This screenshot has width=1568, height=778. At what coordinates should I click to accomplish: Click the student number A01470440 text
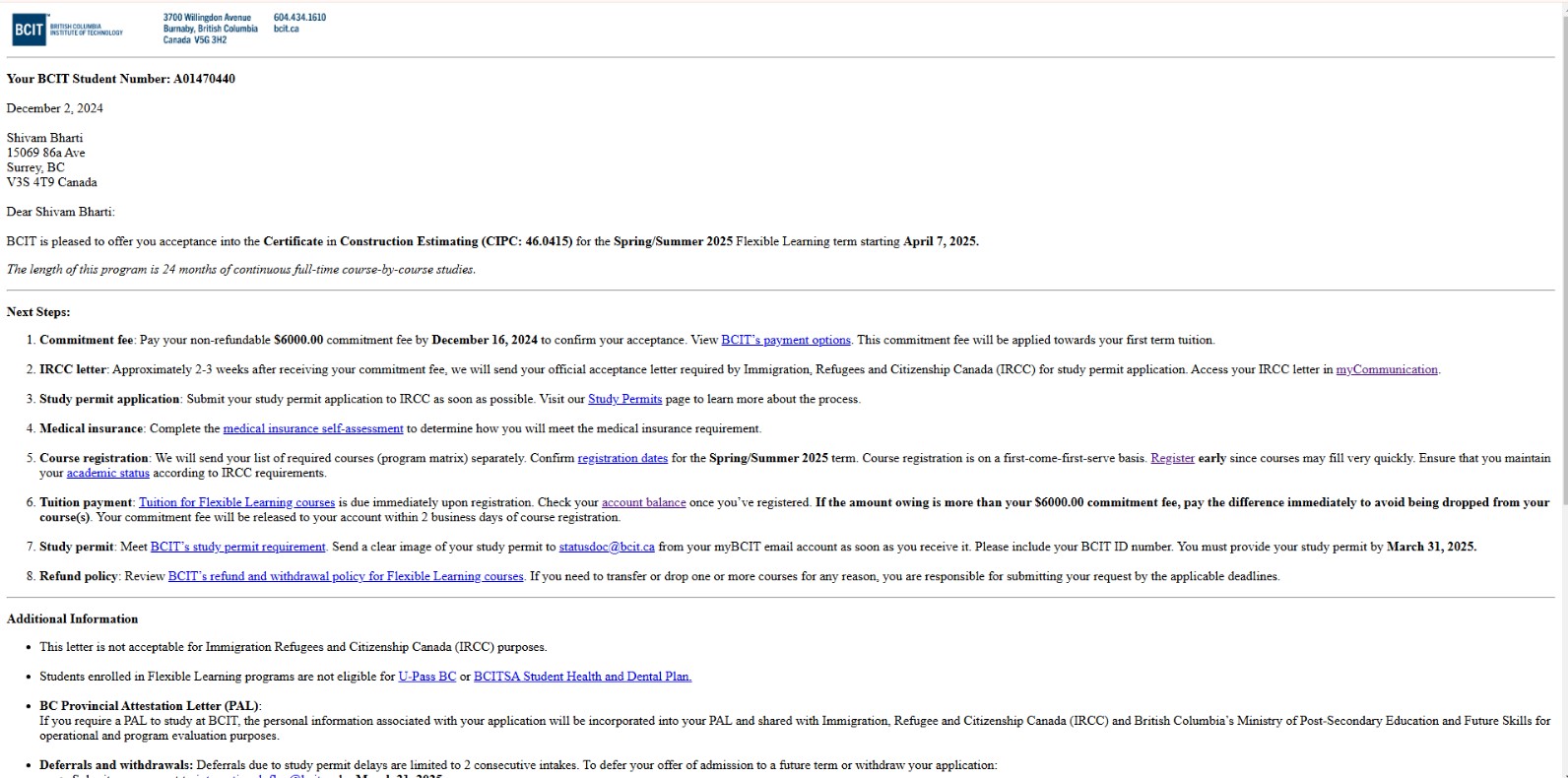click(204, 79)
